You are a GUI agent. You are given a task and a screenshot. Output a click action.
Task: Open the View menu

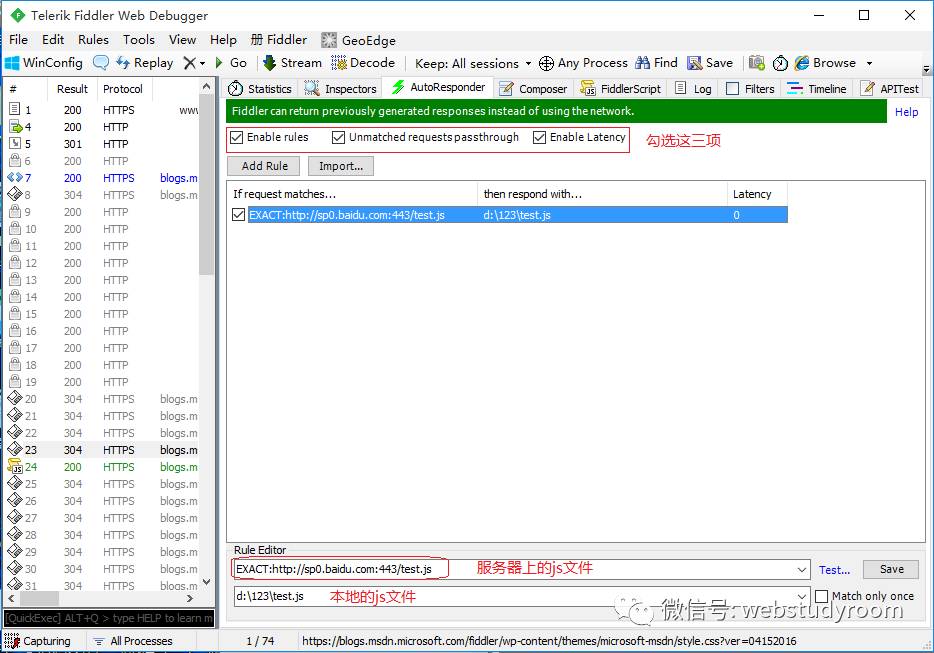pyautogui.click(x=182, y=39)
